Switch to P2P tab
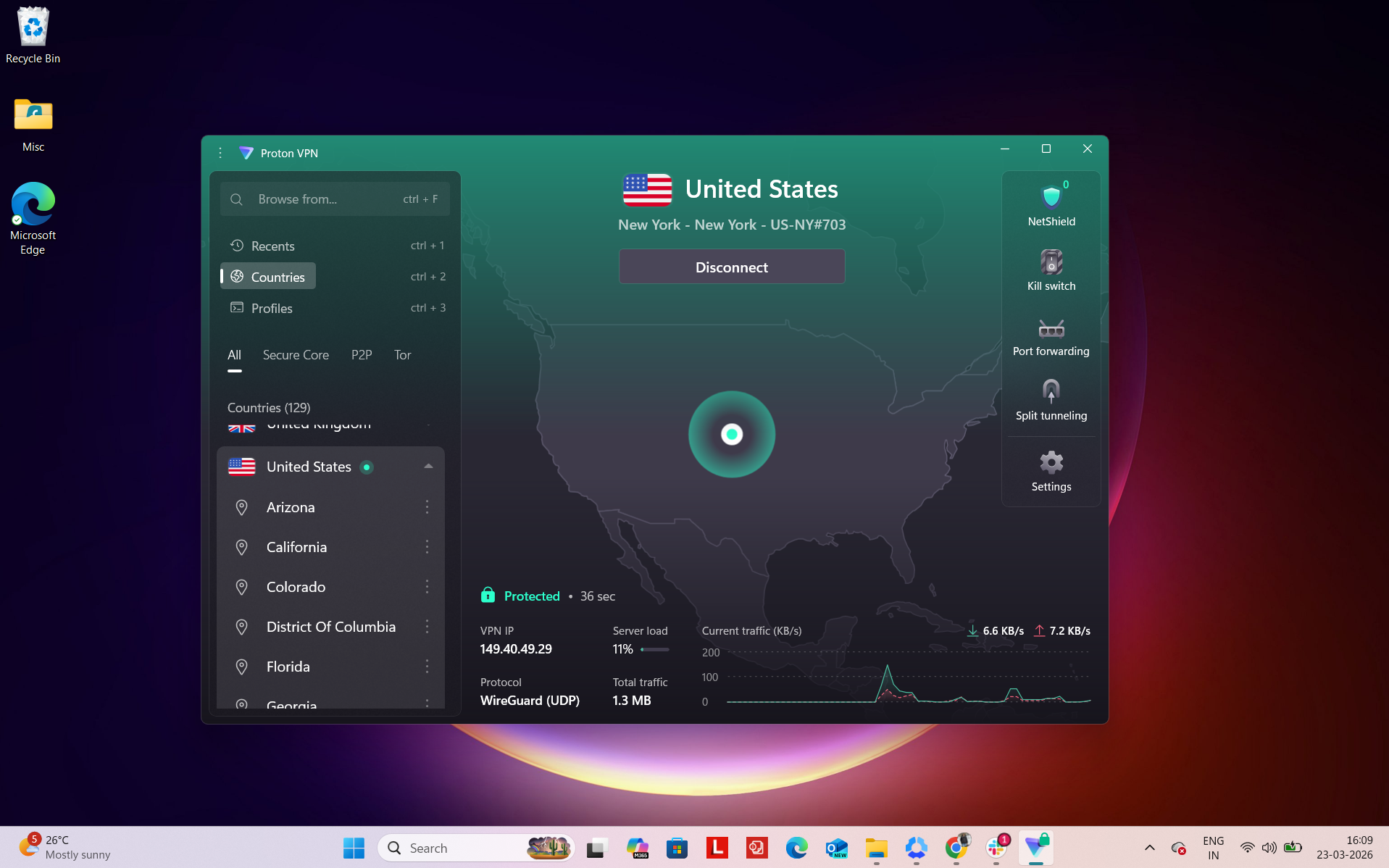Viewport: 1389px width, 868px height. (x=362, y=355)
